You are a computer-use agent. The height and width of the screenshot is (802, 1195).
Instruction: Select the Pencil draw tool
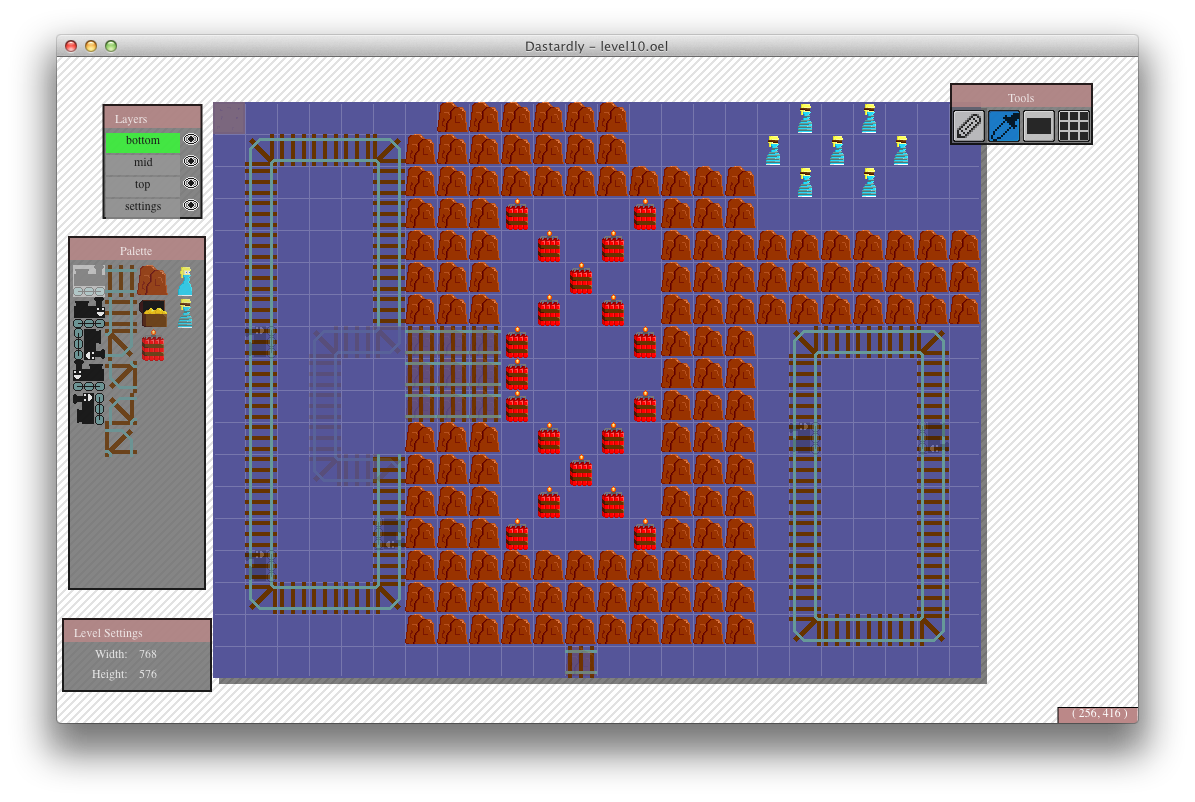coord(969,127)
